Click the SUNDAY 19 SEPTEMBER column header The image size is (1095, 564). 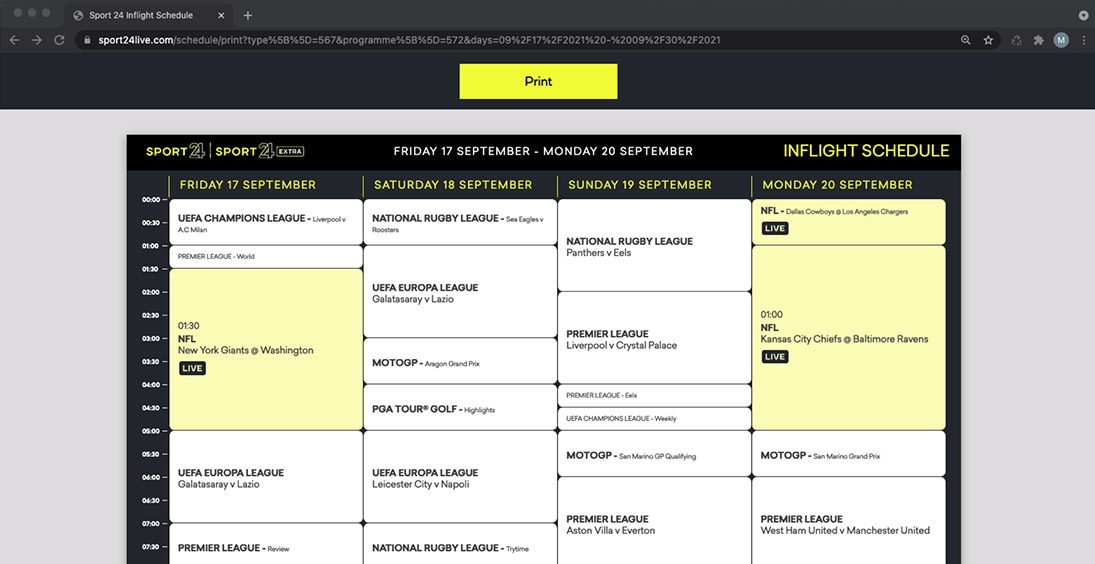tap(640, 185)
